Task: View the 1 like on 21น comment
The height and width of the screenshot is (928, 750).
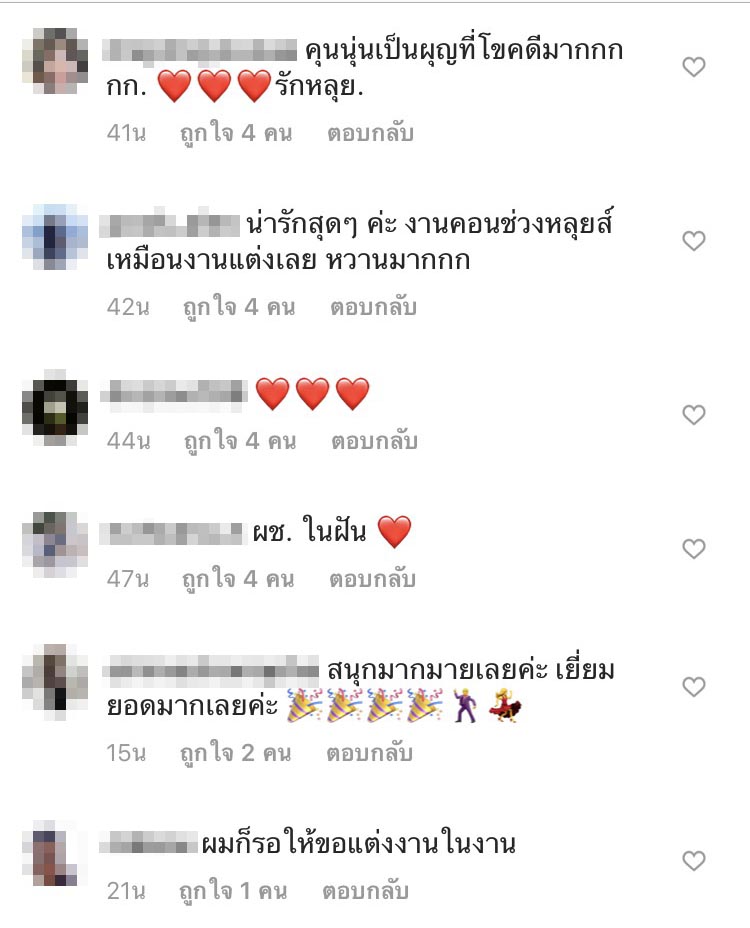Action: [233, 891]
